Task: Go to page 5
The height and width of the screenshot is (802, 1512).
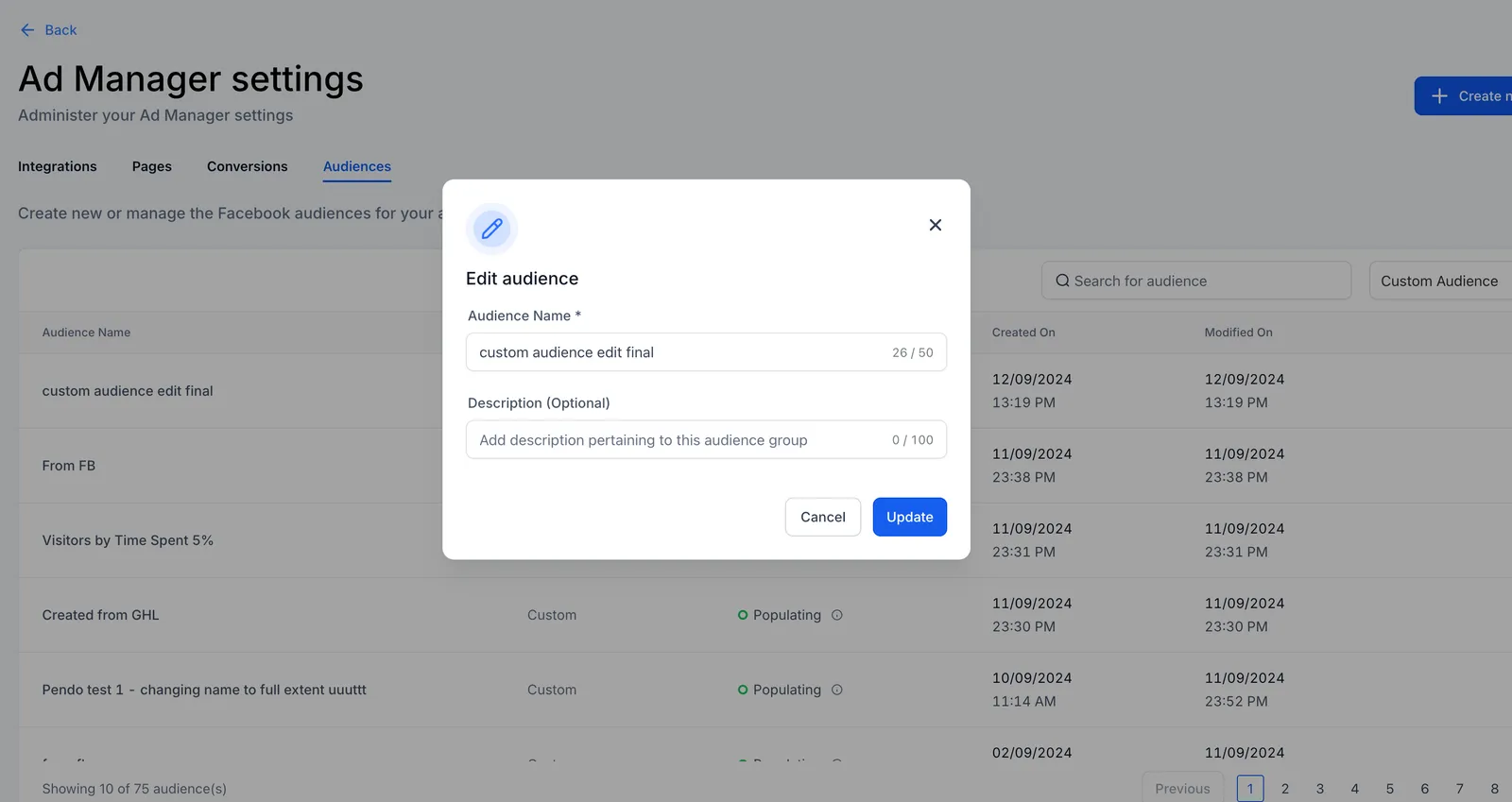Action: pyautogui.click(x=1390, y=789)
